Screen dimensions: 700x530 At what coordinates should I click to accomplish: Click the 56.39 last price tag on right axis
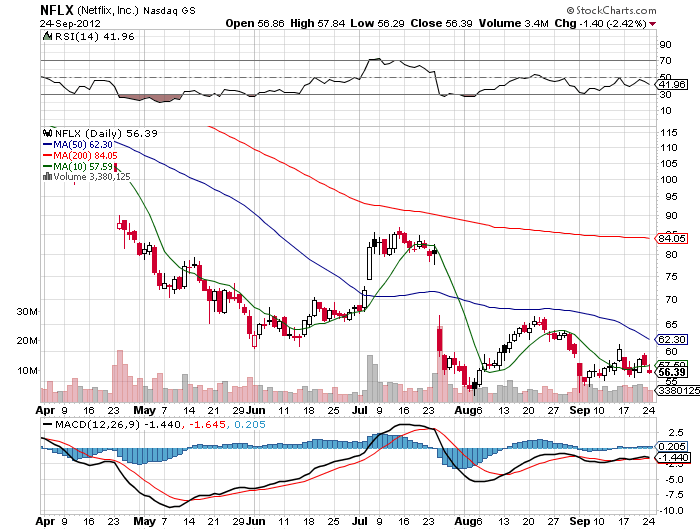click(x=671, y=372)
